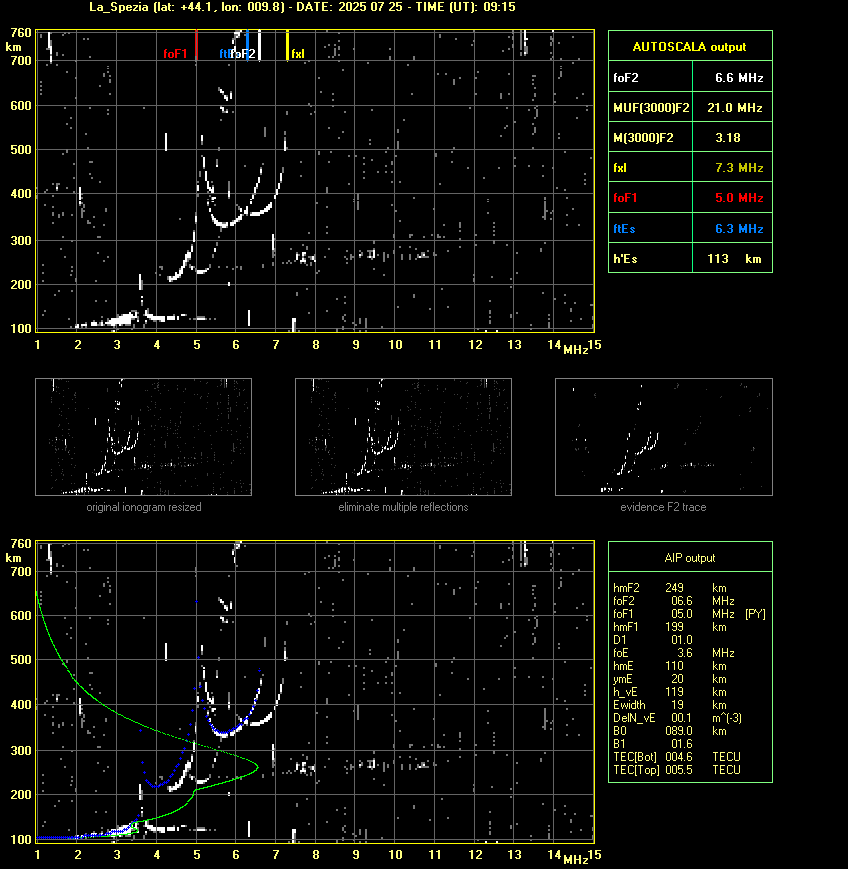This screenshot has width=848, height=869.
Task: Select the AUTOSCALA output heading
Action: point(689,47)
